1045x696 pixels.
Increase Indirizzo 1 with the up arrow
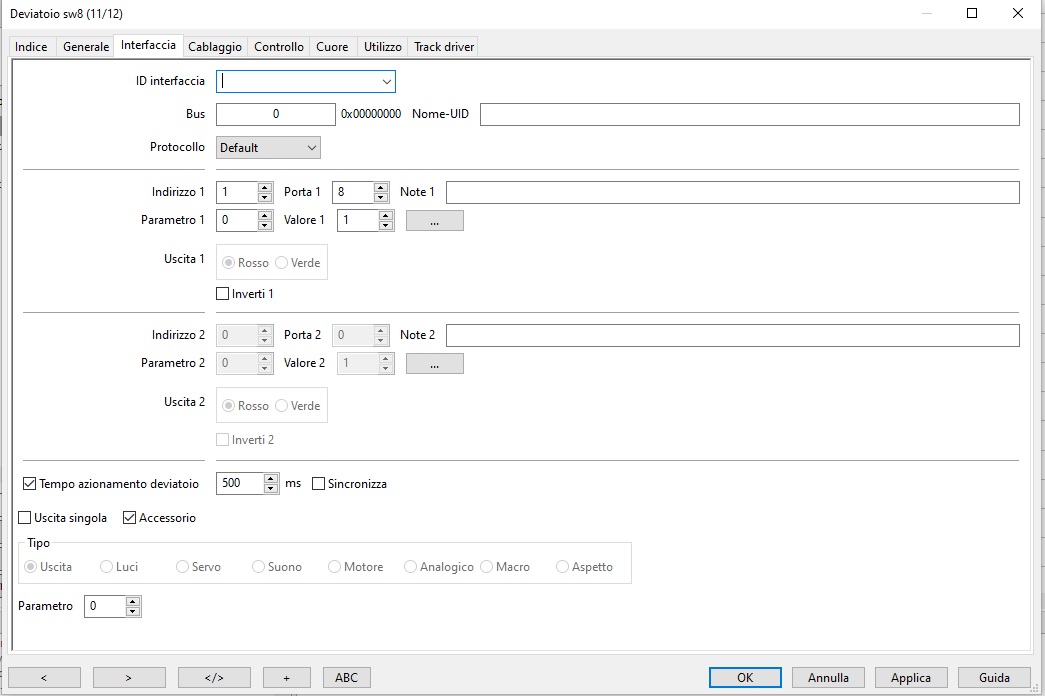[x=265, y=187]
